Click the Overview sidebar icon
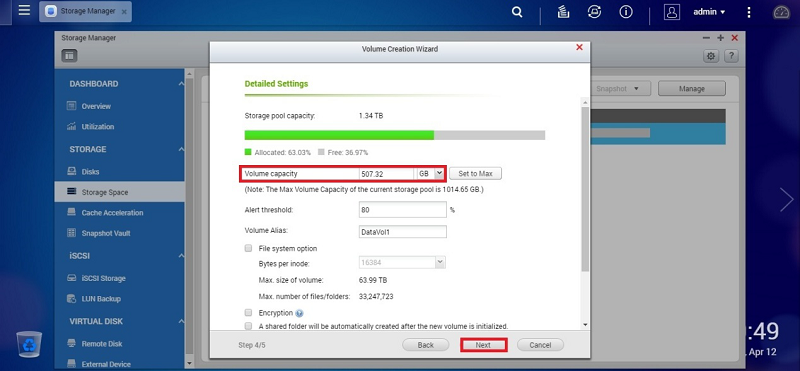The height and width of the screenshot is (371, 800). 71,106
